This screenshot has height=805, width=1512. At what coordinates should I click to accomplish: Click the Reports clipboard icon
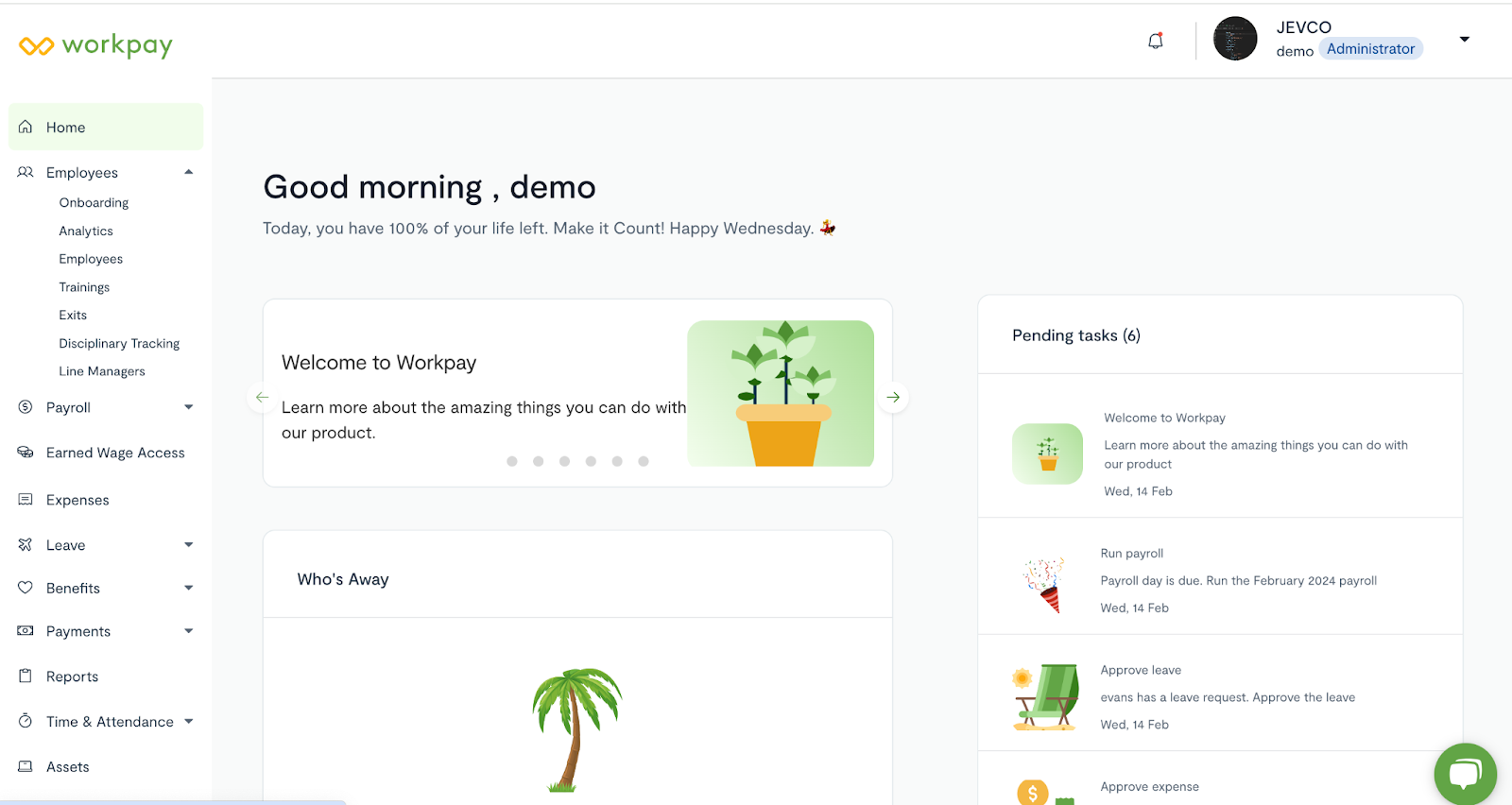click(x=26, y=676)
